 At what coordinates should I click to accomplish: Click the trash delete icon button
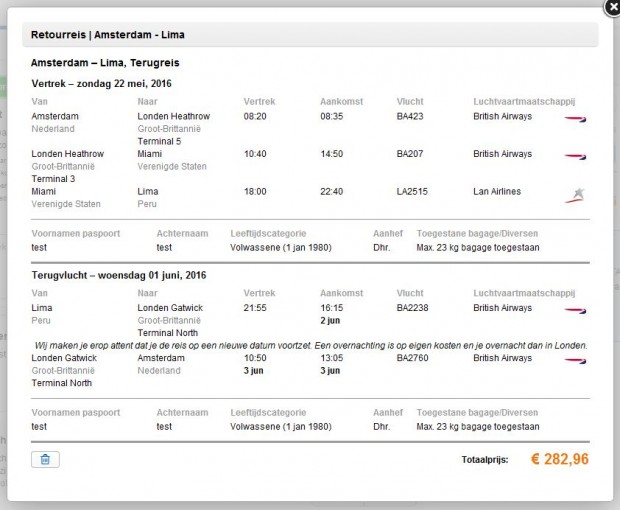pyautogui.click(x=45, y=459)
